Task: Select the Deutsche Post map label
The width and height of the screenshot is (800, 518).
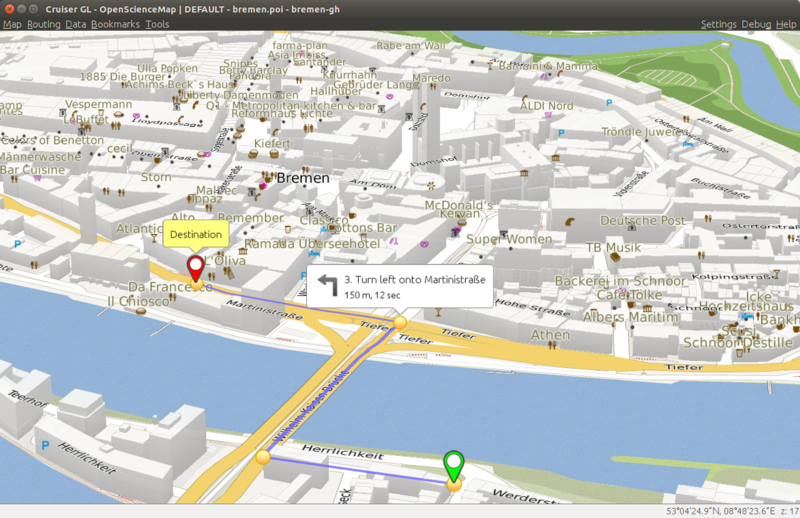Action: click(x=642, y=220)
